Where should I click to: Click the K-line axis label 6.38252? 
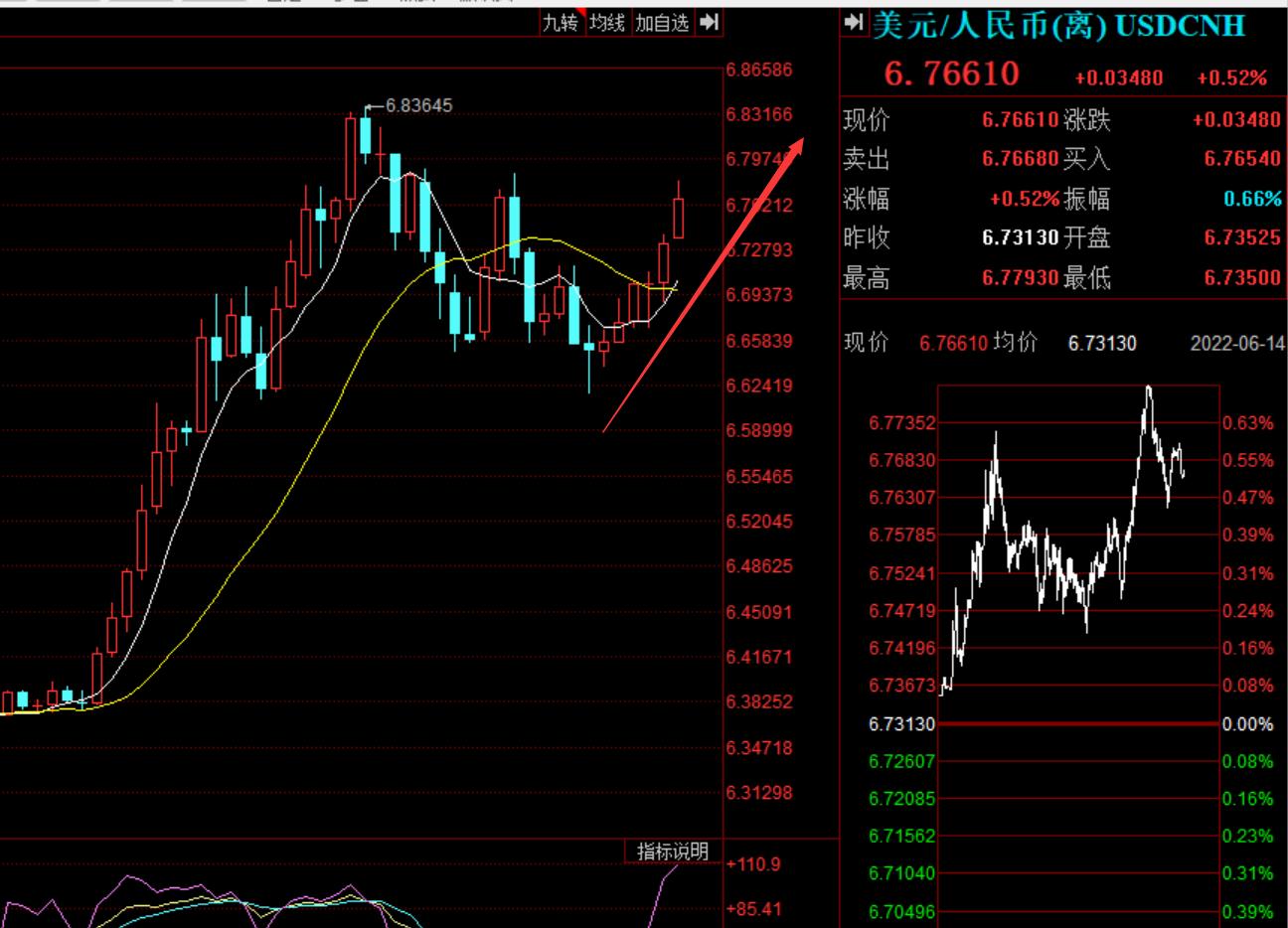click(x=759, y=701)
